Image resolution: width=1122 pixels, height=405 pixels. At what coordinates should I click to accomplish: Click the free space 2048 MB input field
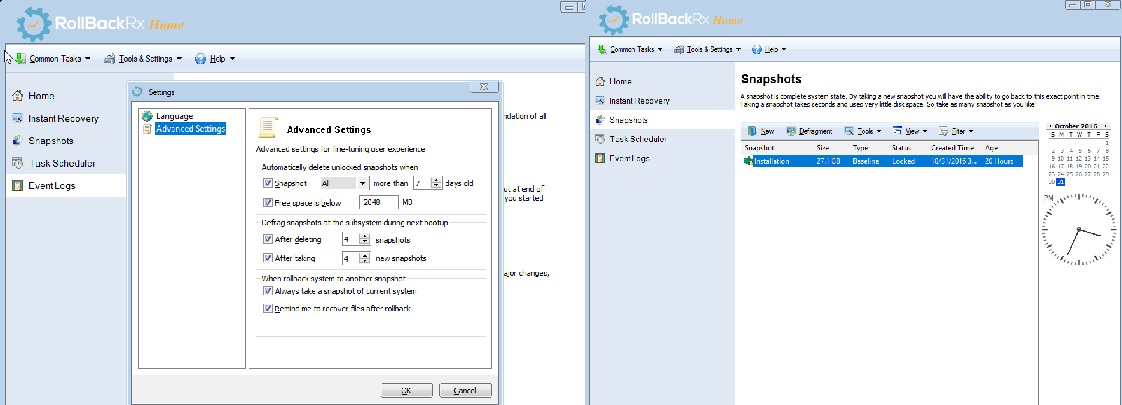click(x=379, y=202)
